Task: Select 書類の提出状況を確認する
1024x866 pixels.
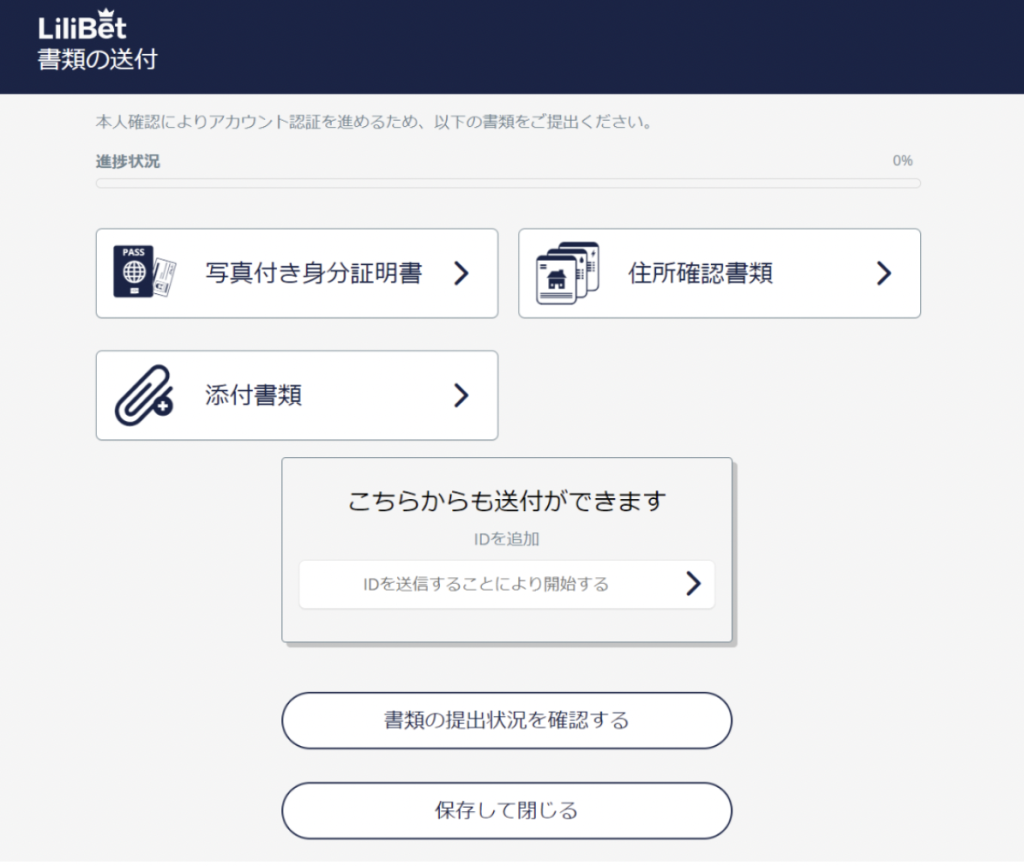Action: [x=507, y=720]
